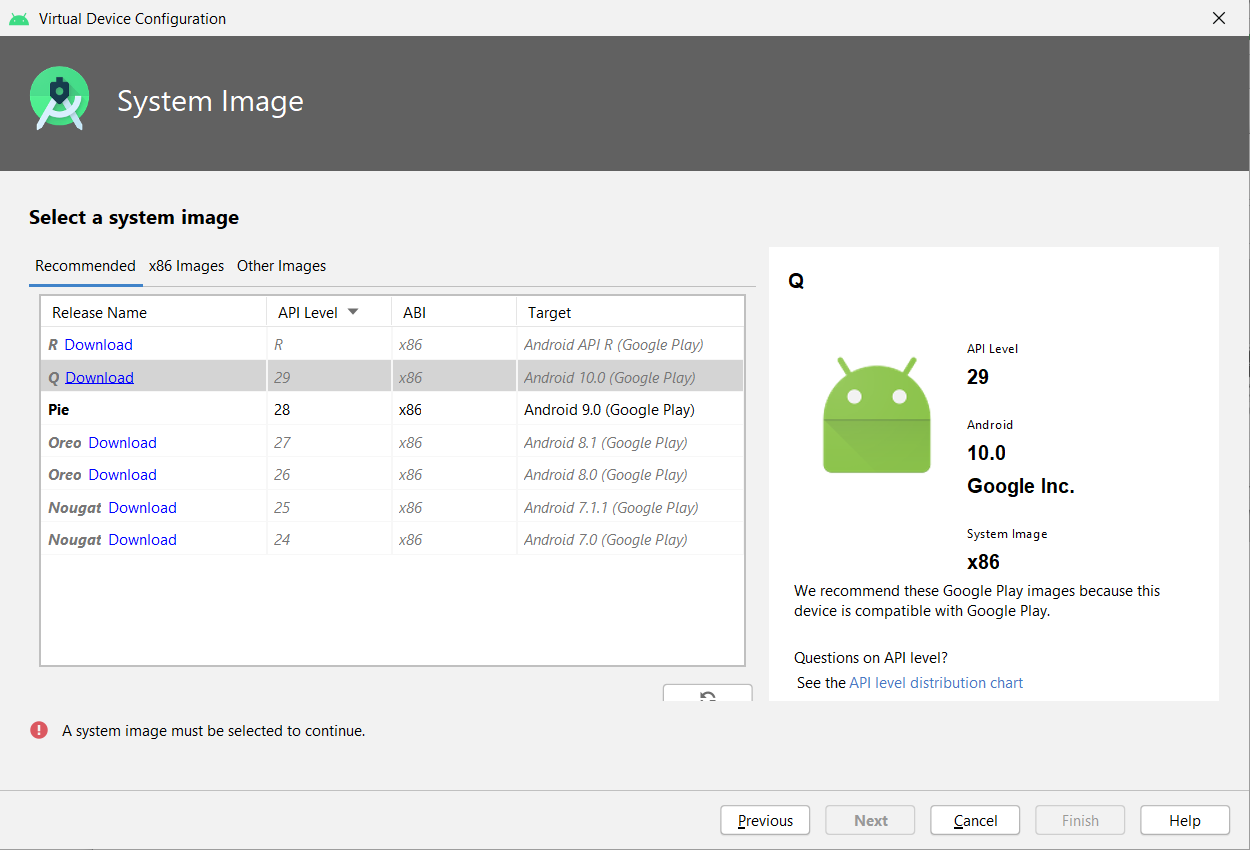This screenshot has height=850, width=1250.
Task: Click the Previous button
Action: pos(765,821)
